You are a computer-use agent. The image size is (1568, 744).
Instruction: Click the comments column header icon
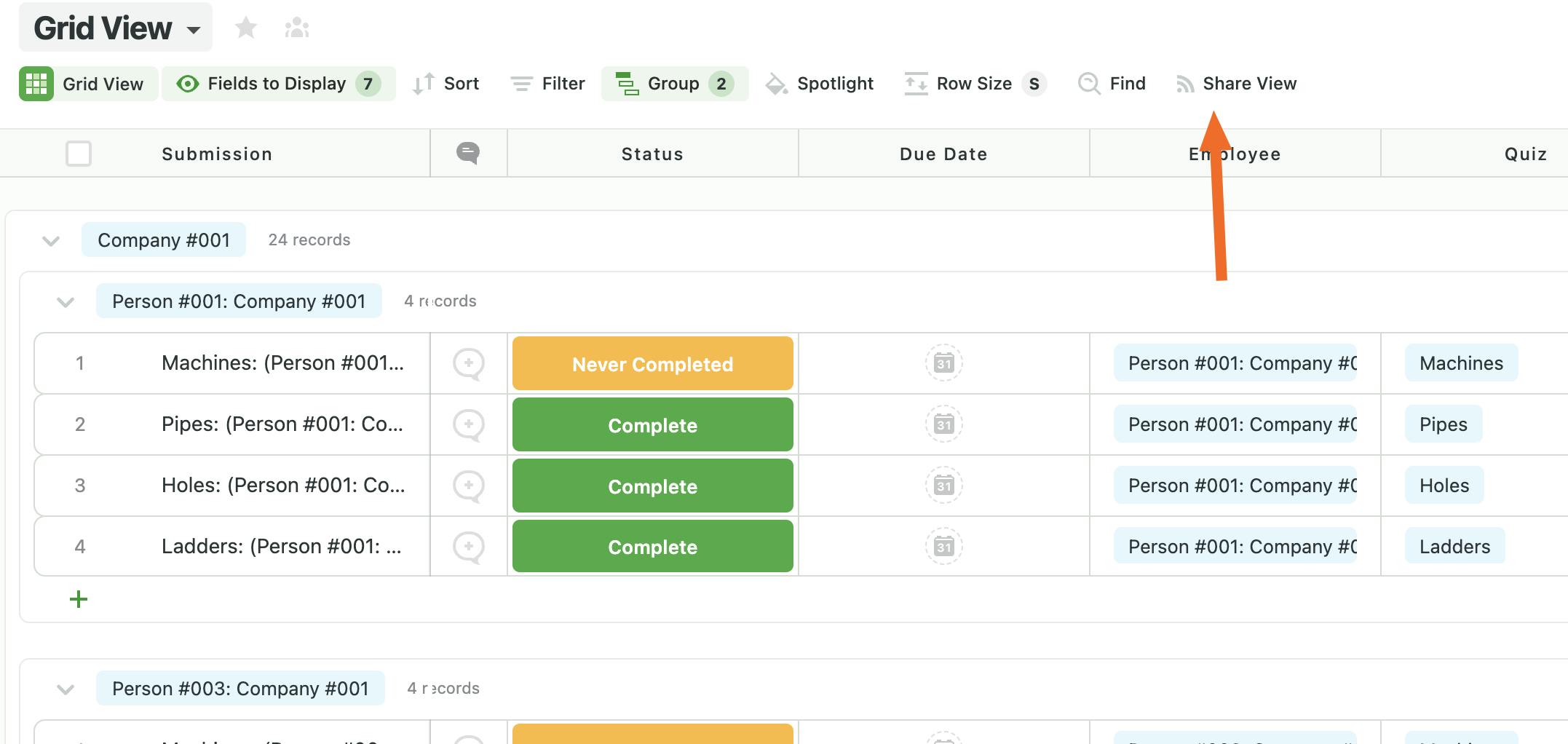click(468, 153)
